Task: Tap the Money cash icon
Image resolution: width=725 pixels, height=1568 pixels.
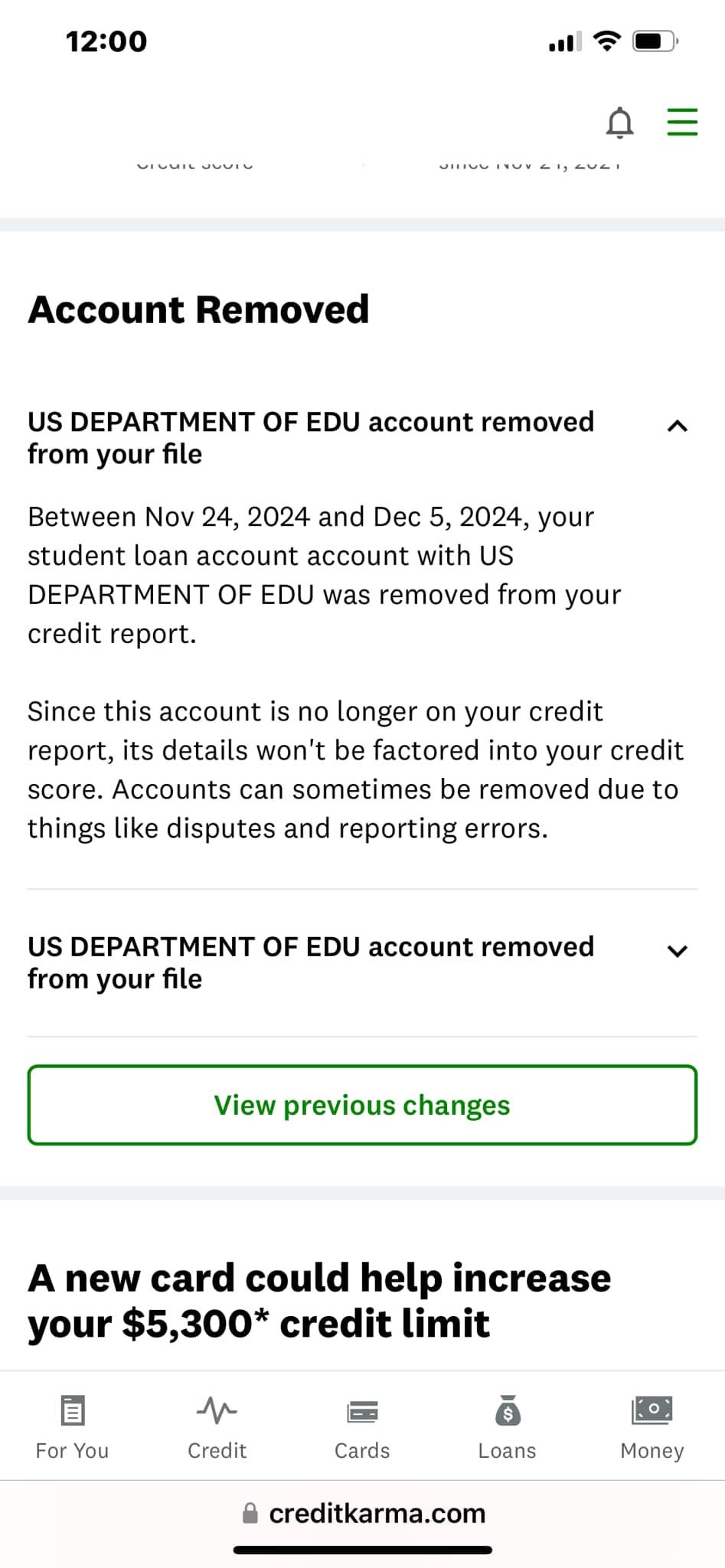Action: [652, 1409]
